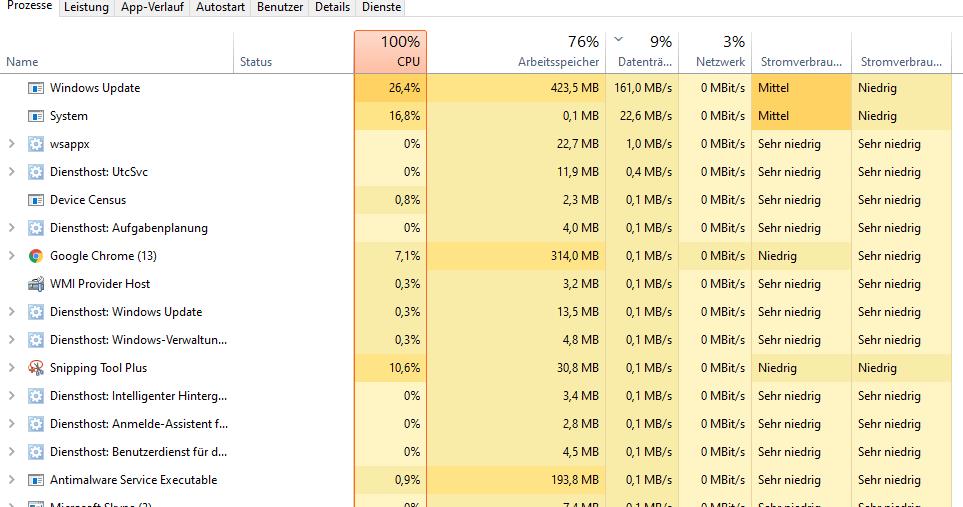The height and width of the screenshot is (507, 963).
Task: Expand the Diensthost: Anmelde-Assistent group
Action: [x=11, y=424]
